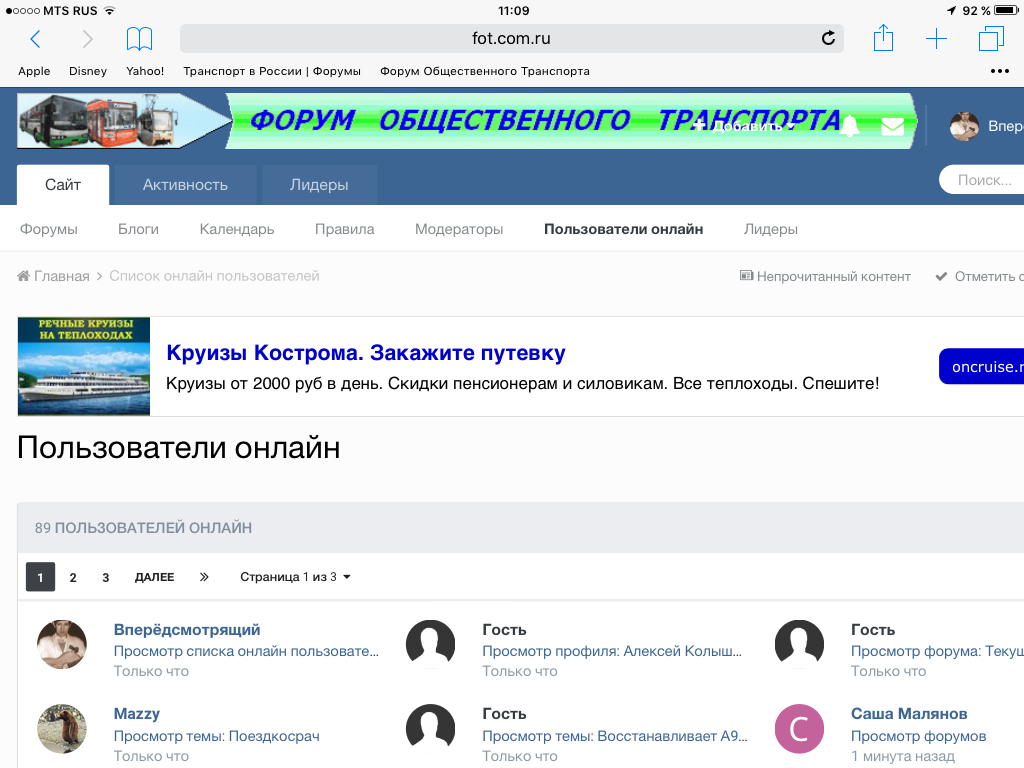
Task: Open messages envelope icon
Action: 893,127
